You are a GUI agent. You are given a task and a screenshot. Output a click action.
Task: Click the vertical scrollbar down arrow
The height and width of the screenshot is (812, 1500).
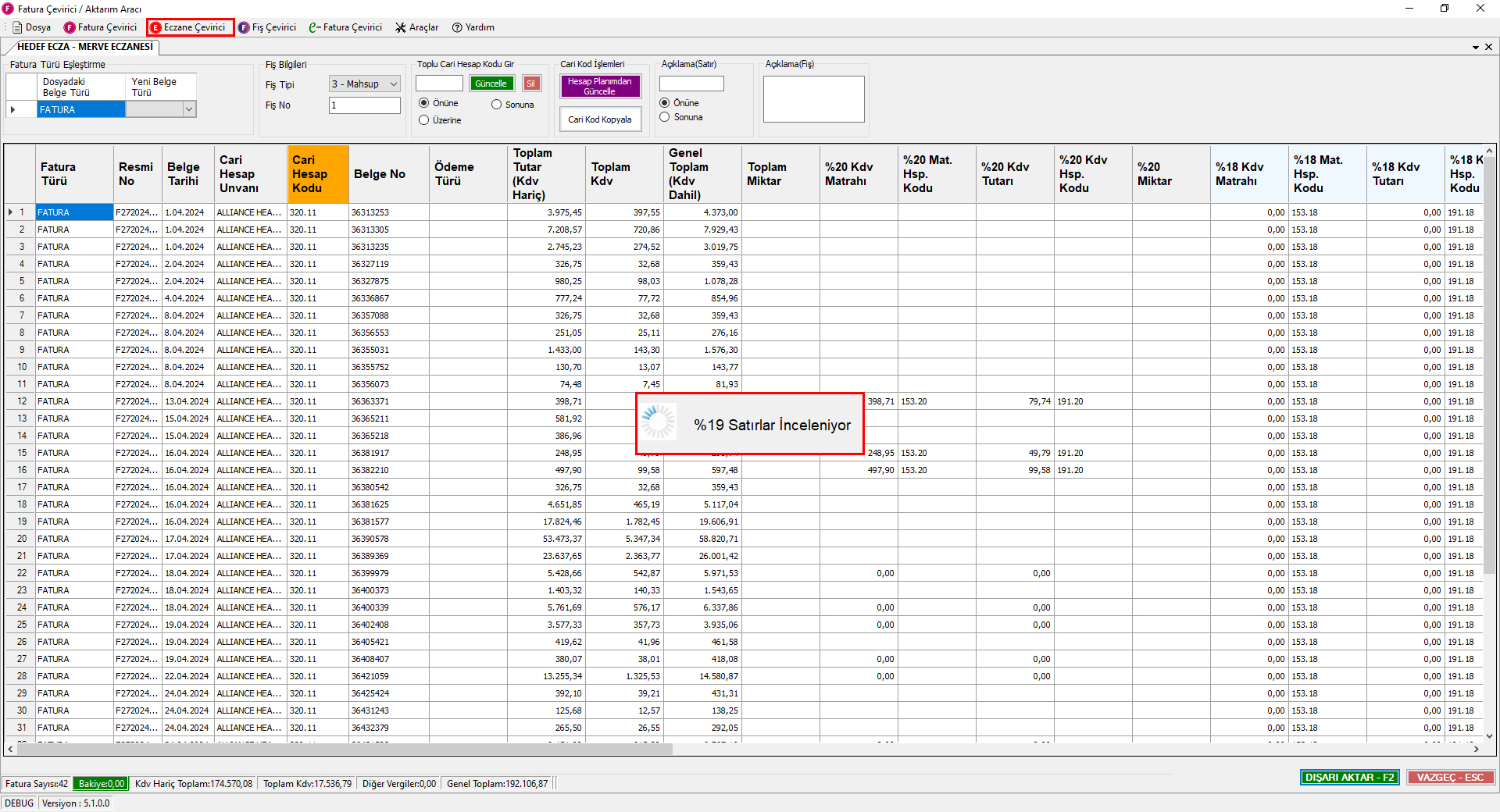tap(1489, 735)
